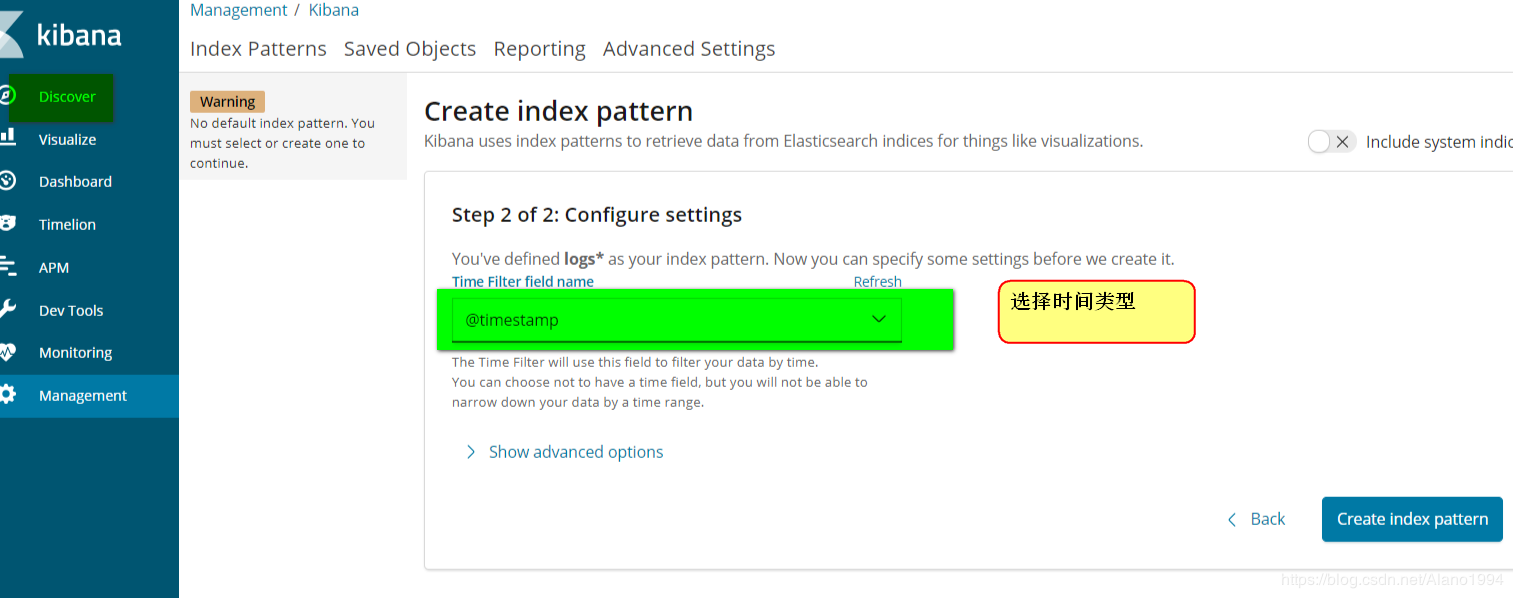Click the Timelion mask icon
1513x598 pixels.
(x=6, y=224)
